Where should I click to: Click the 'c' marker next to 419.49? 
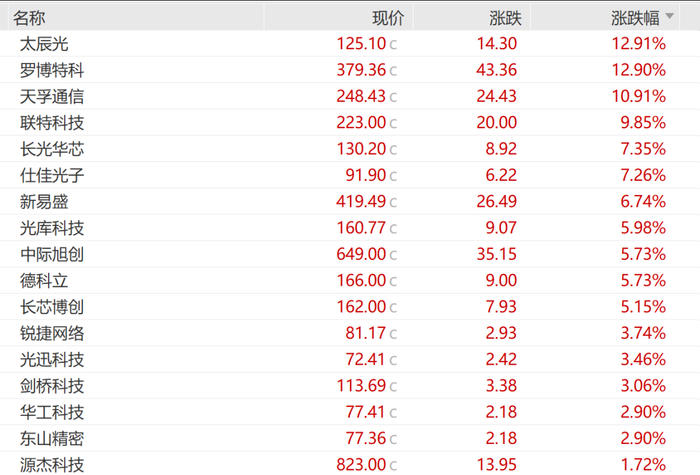click(x=393, y=202)
